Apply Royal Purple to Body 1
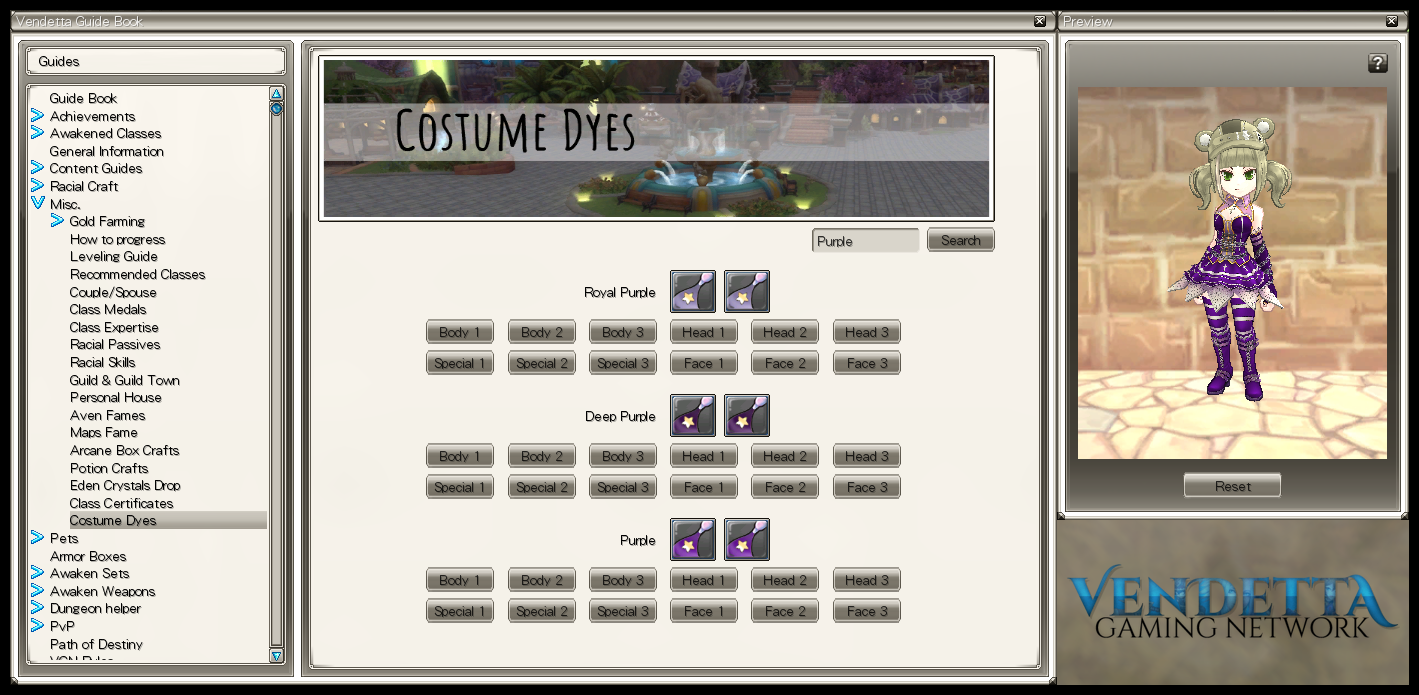Image resolution: width=1419 pixels, height=695 pixels. (x=459, y=332)
